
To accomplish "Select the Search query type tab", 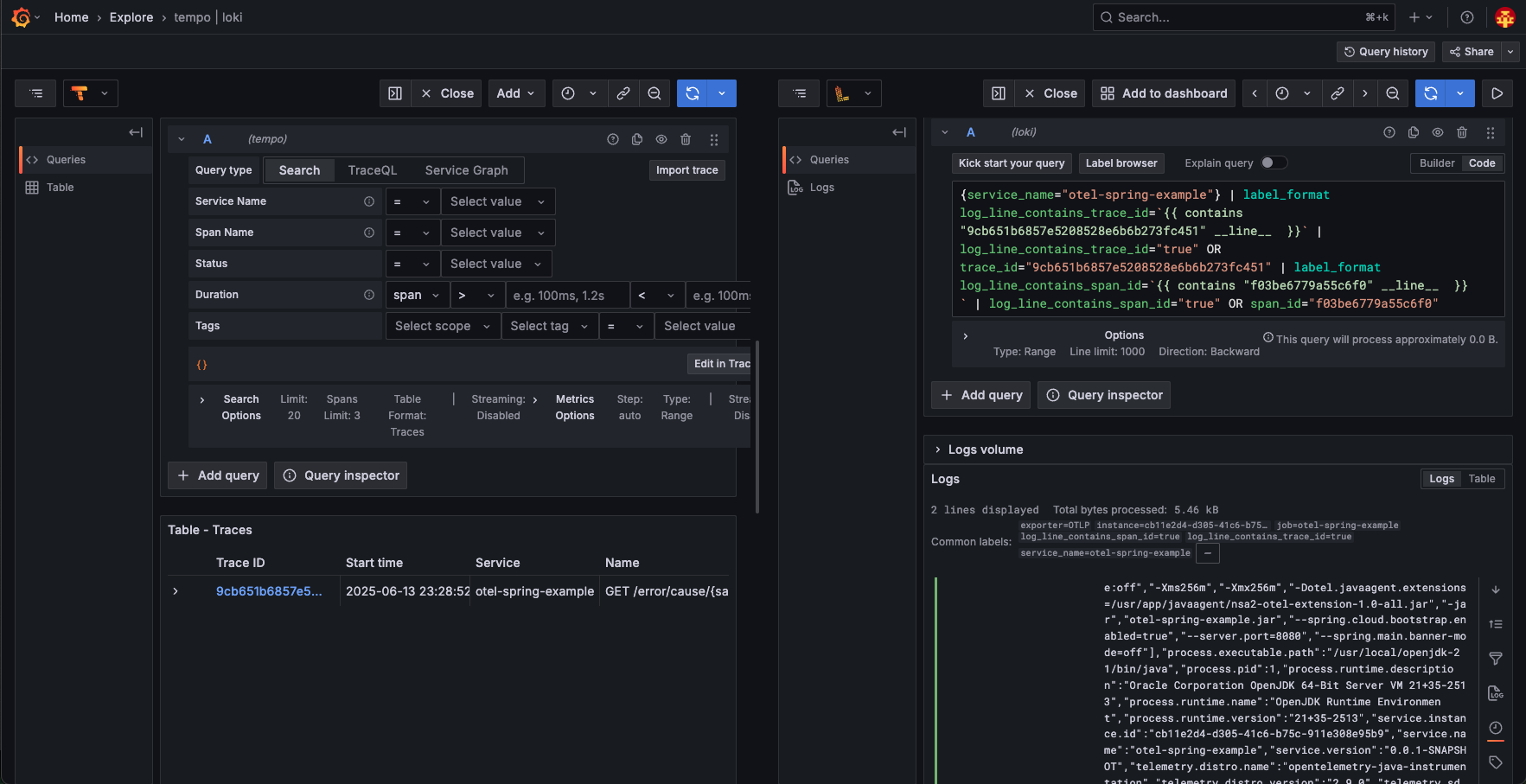I will pos(299,170).
